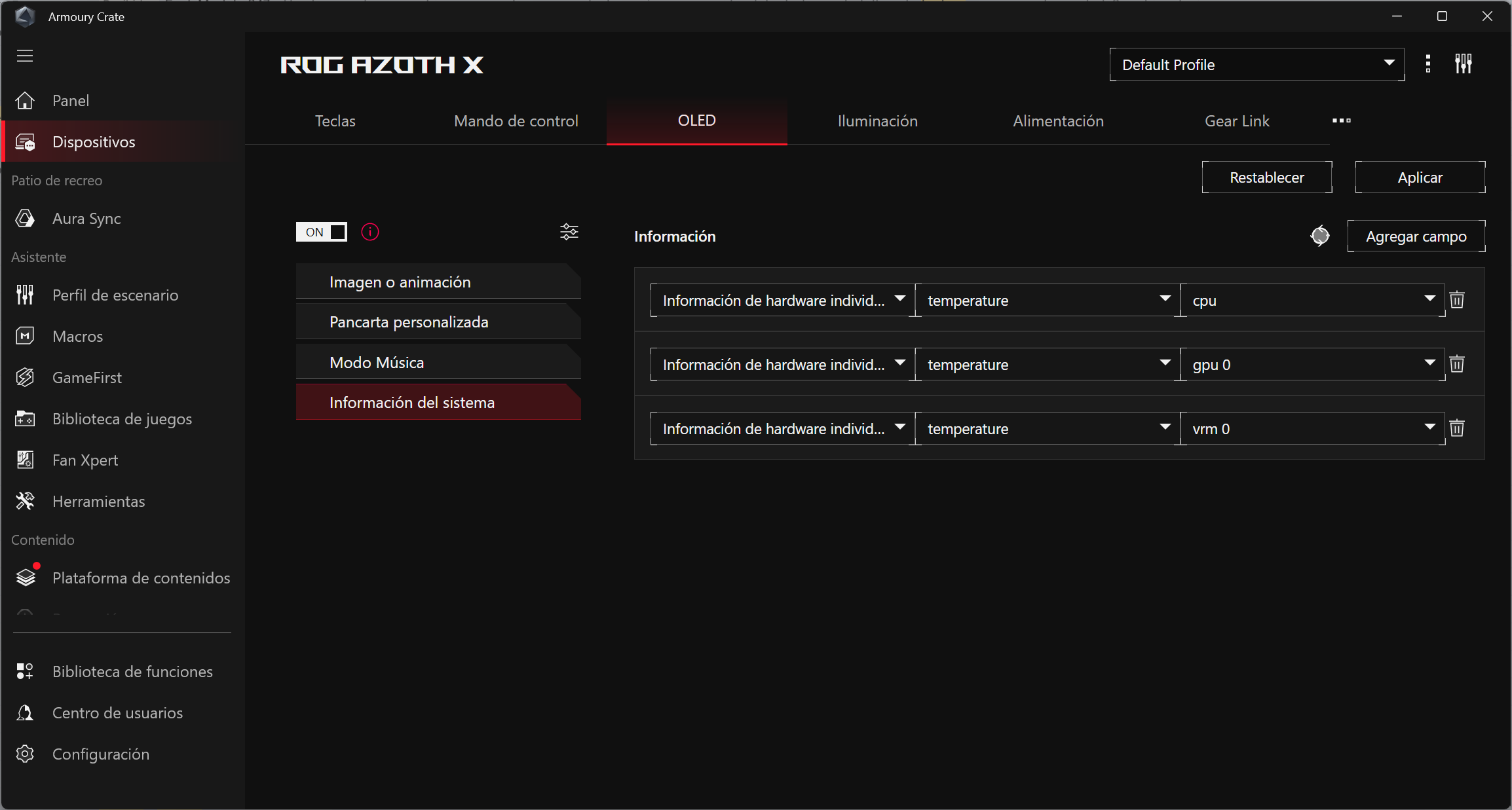This screenshot has width=1512, height=810.
Task: Click the Panel home icon
Action: [x=25, y=101]
